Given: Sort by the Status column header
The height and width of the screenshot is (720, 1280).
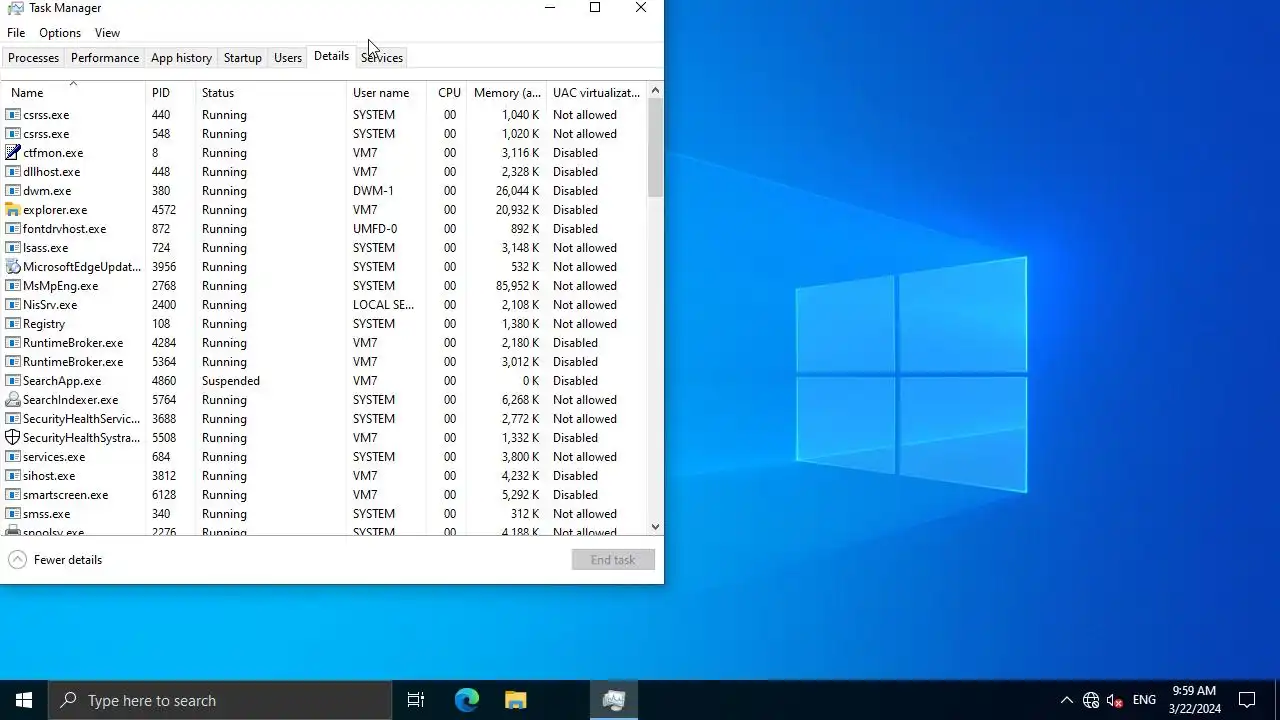Looking at the screenshot, I should click(270, 93).
